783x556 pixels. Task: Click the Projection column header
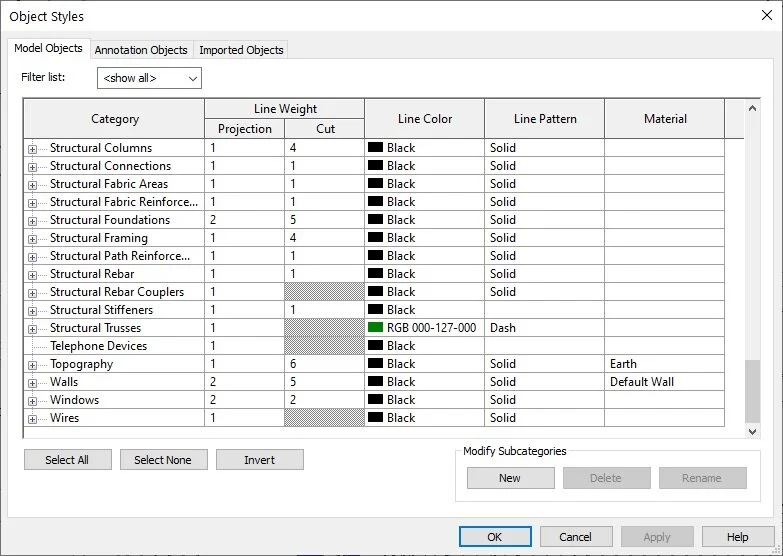click(x=245, y=129)
